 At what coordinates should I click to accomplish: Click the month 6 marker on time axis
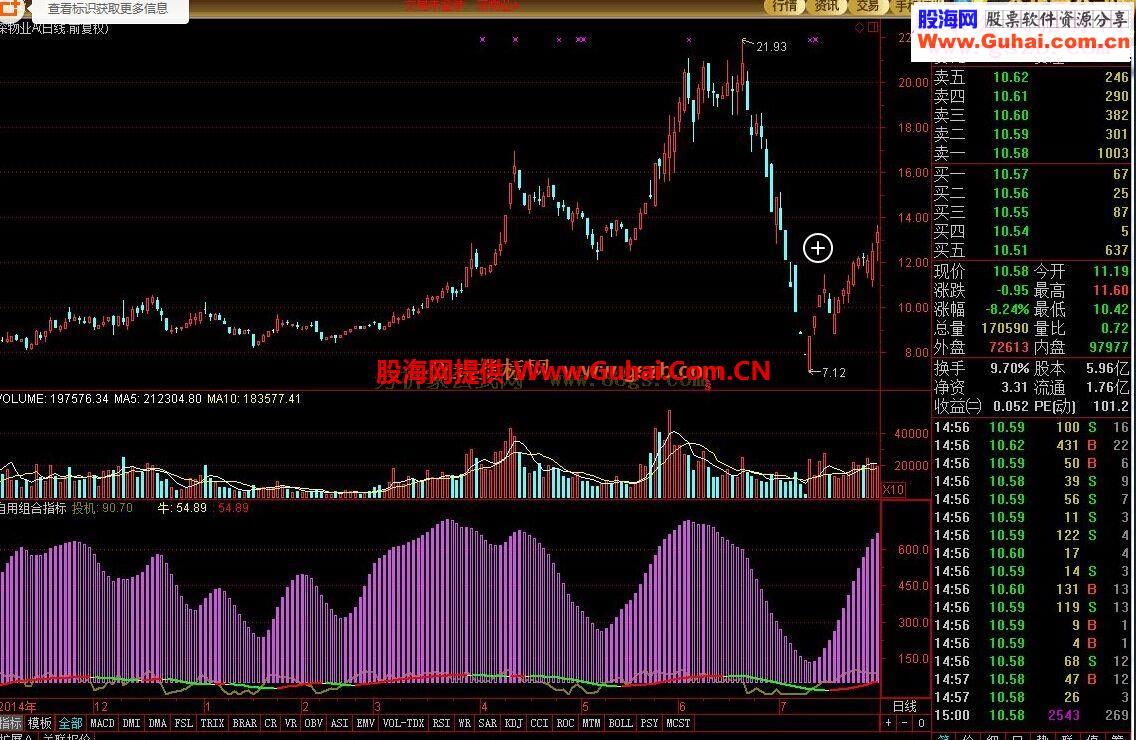682,706
